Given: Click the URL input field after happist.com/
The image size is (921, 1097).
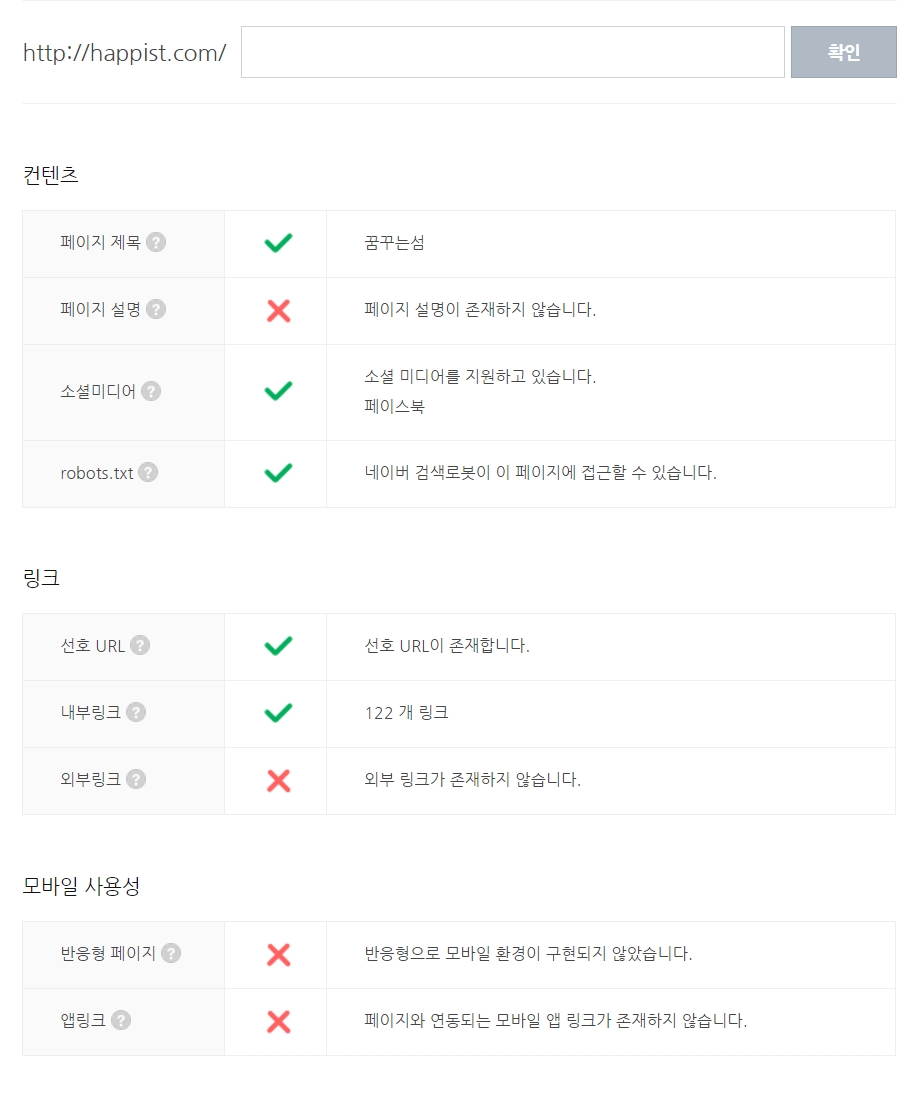Looking at the screenshot, I should point(512,52).
